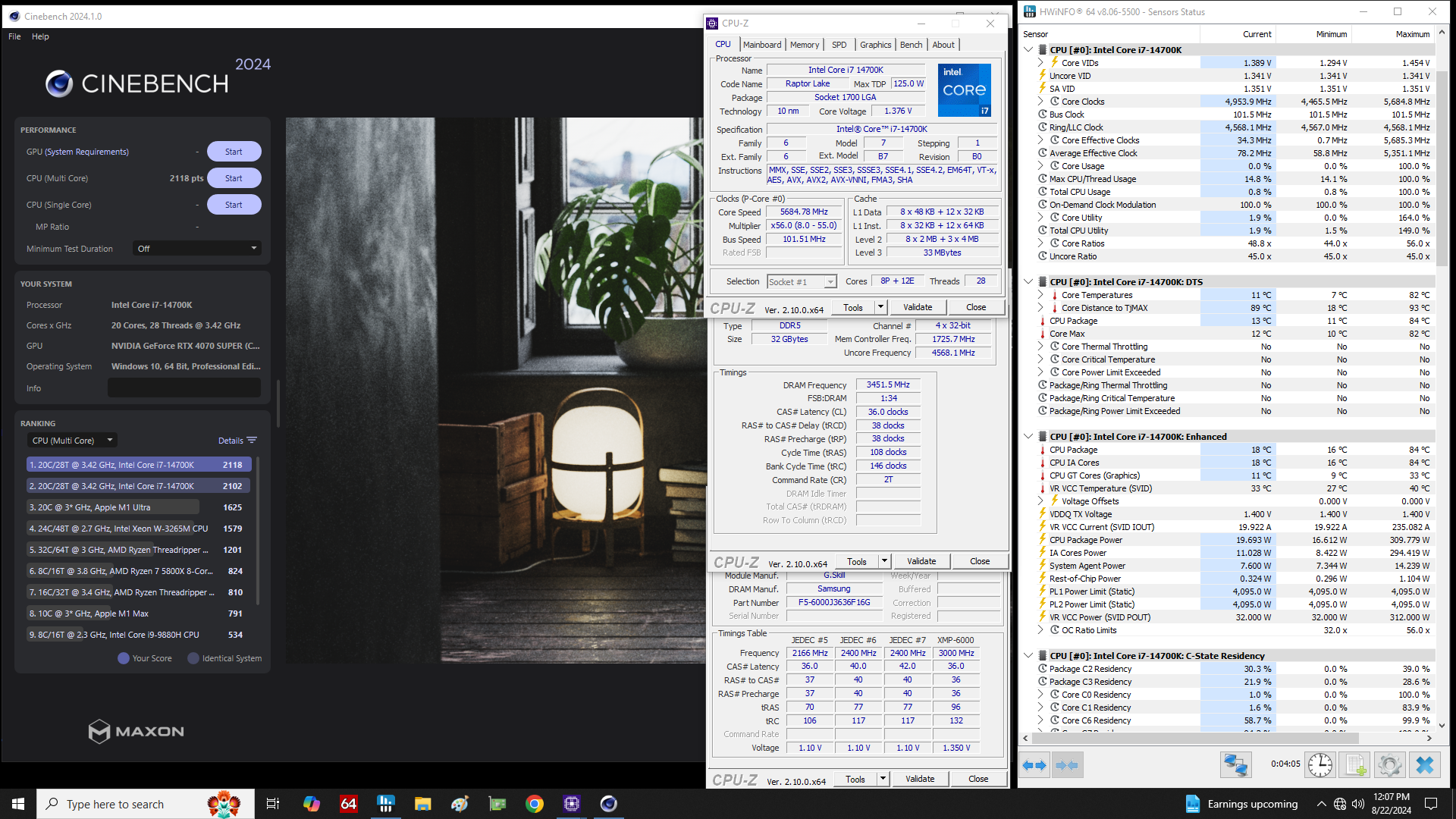The image size is (1456, 819).
Task: Switch to CPU-Z About tab
Action: pyautogui.click(x=943, y=45)
